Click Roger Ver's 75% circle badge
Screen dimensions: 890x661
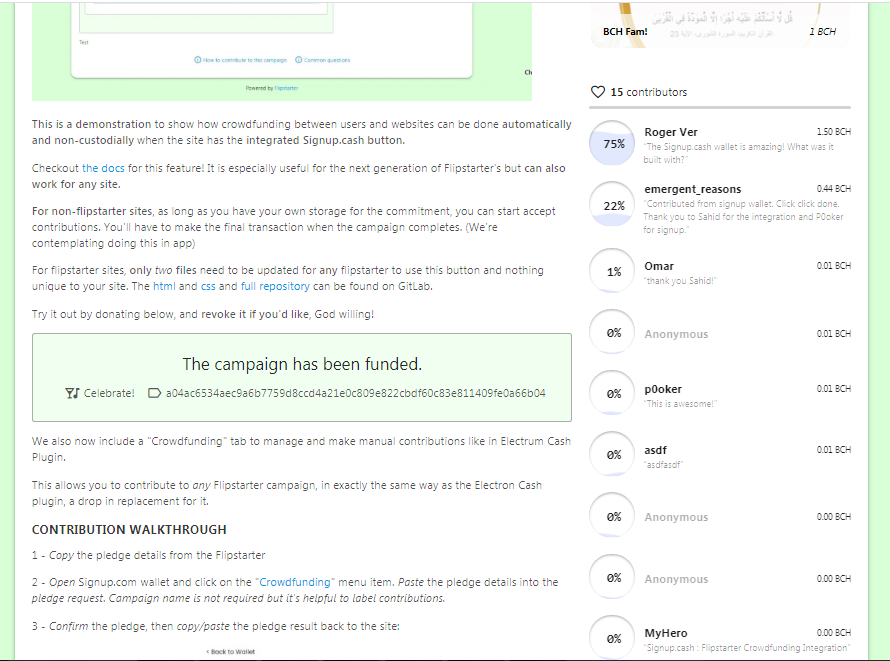pyautogui.click(x=612, y=143)
